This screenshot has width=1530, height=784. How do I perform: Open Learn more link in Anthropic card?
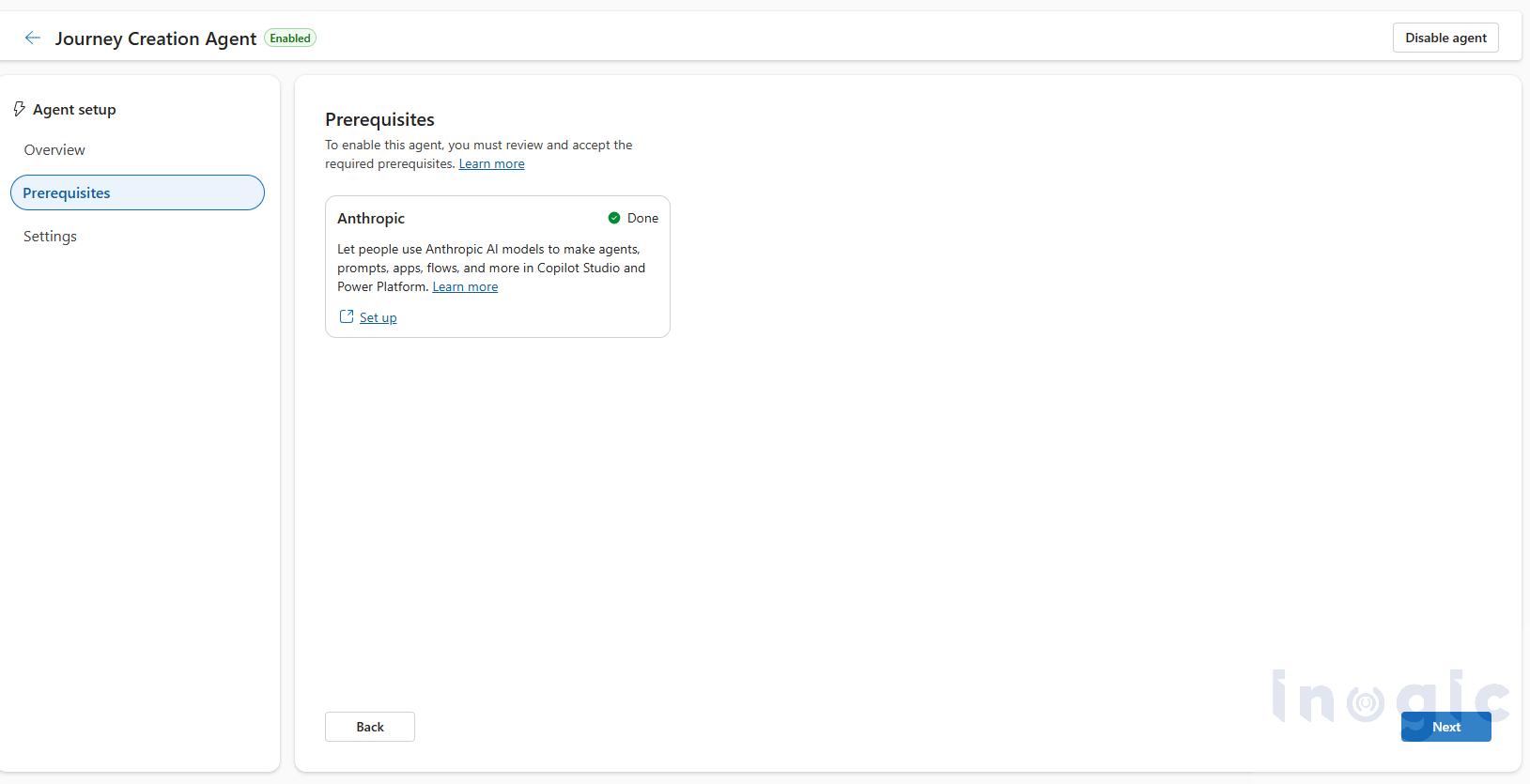tap(465, 286)
